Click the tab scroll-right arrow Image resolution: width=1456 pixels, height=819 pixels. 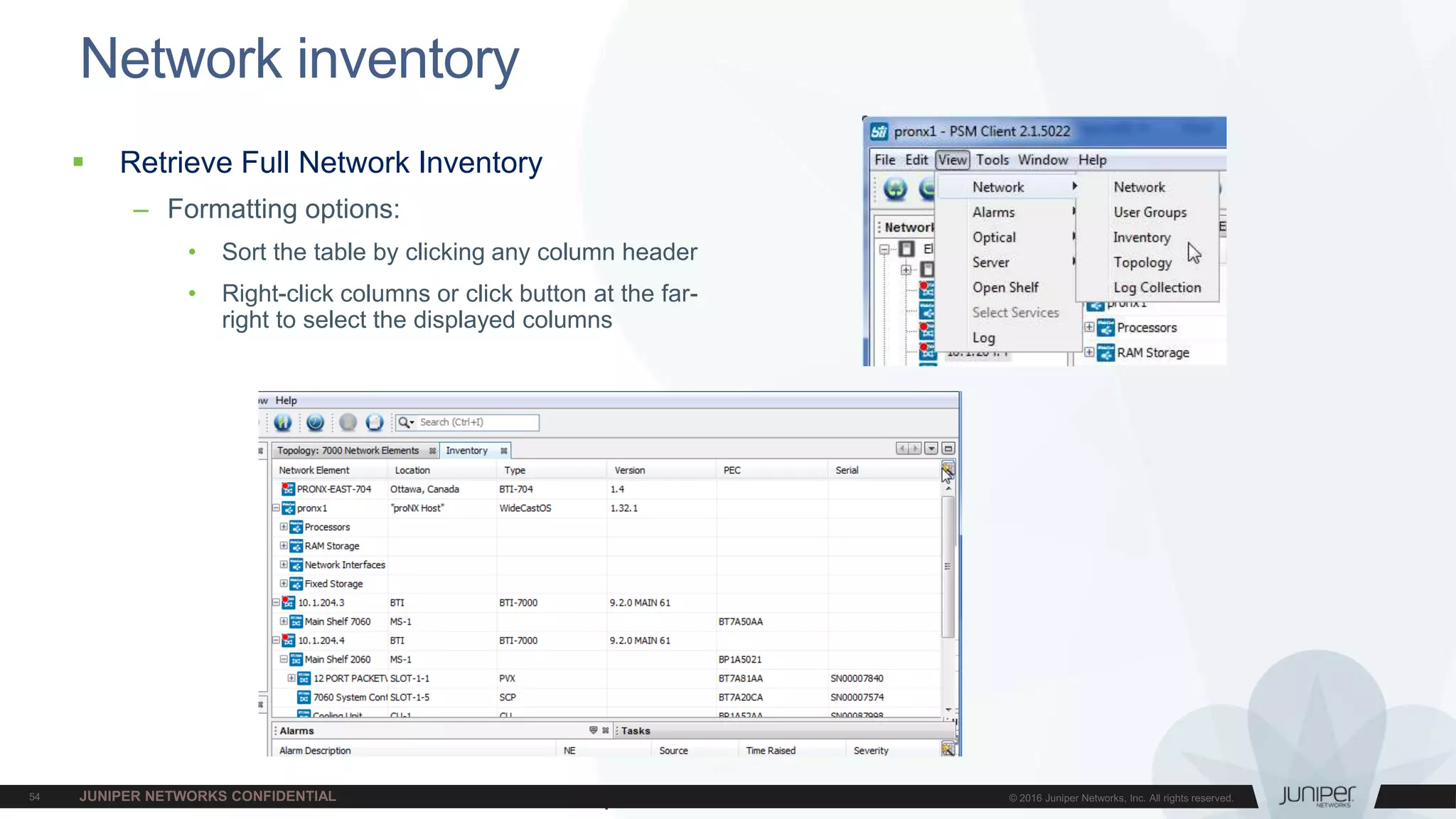(x=915, y=449)
